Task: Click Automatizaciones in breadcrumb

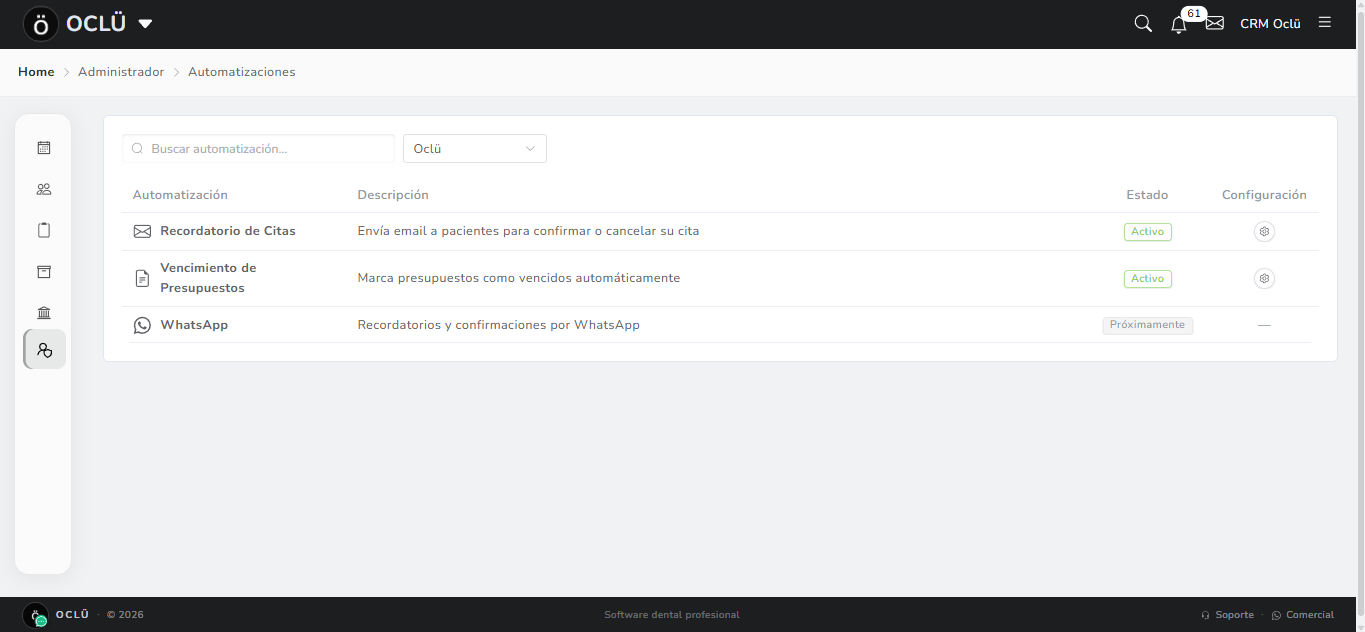Action: (242, 72)
